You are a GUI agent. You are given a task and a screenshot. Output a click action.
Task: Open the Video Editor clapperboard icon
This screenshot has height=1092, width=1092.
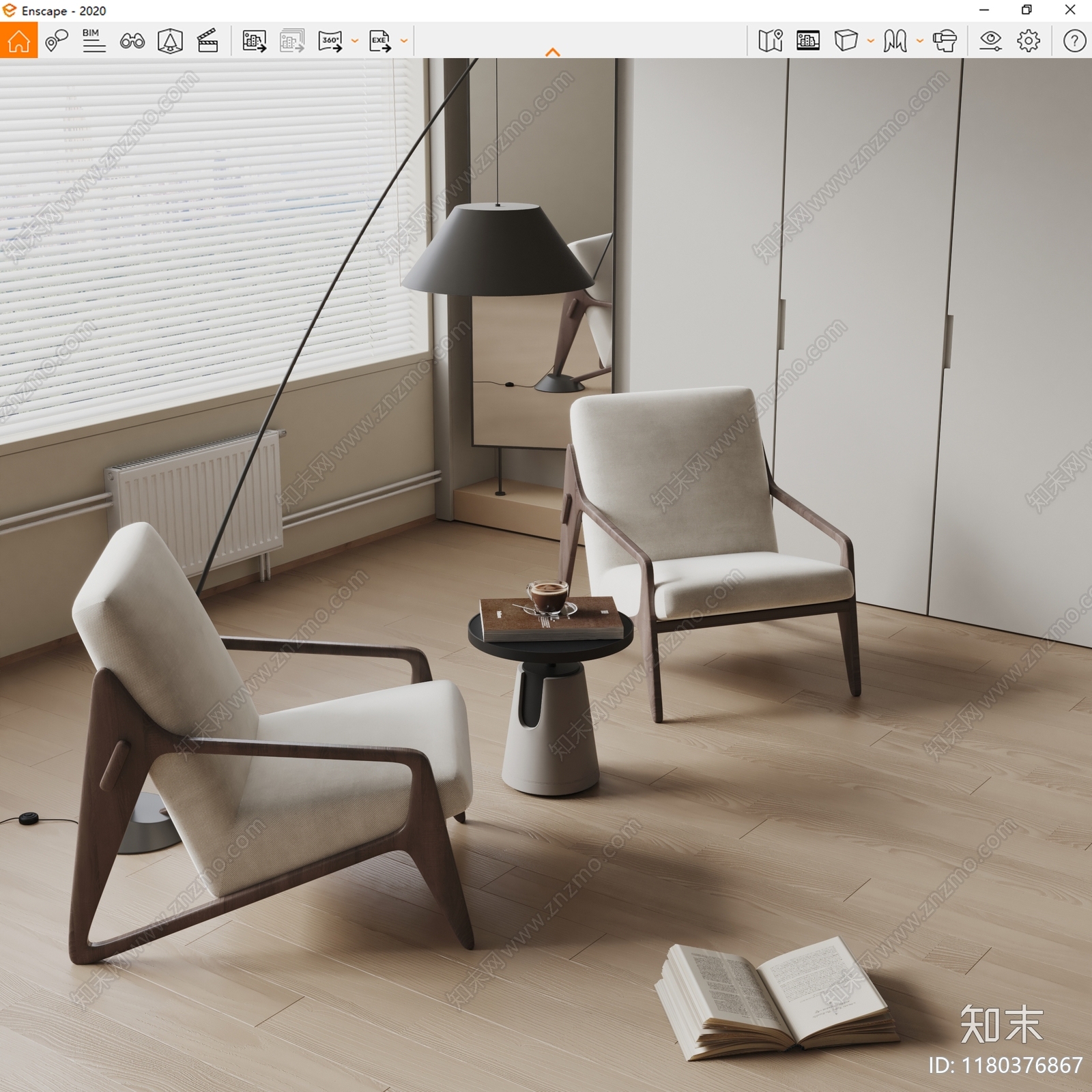(207, 41)
